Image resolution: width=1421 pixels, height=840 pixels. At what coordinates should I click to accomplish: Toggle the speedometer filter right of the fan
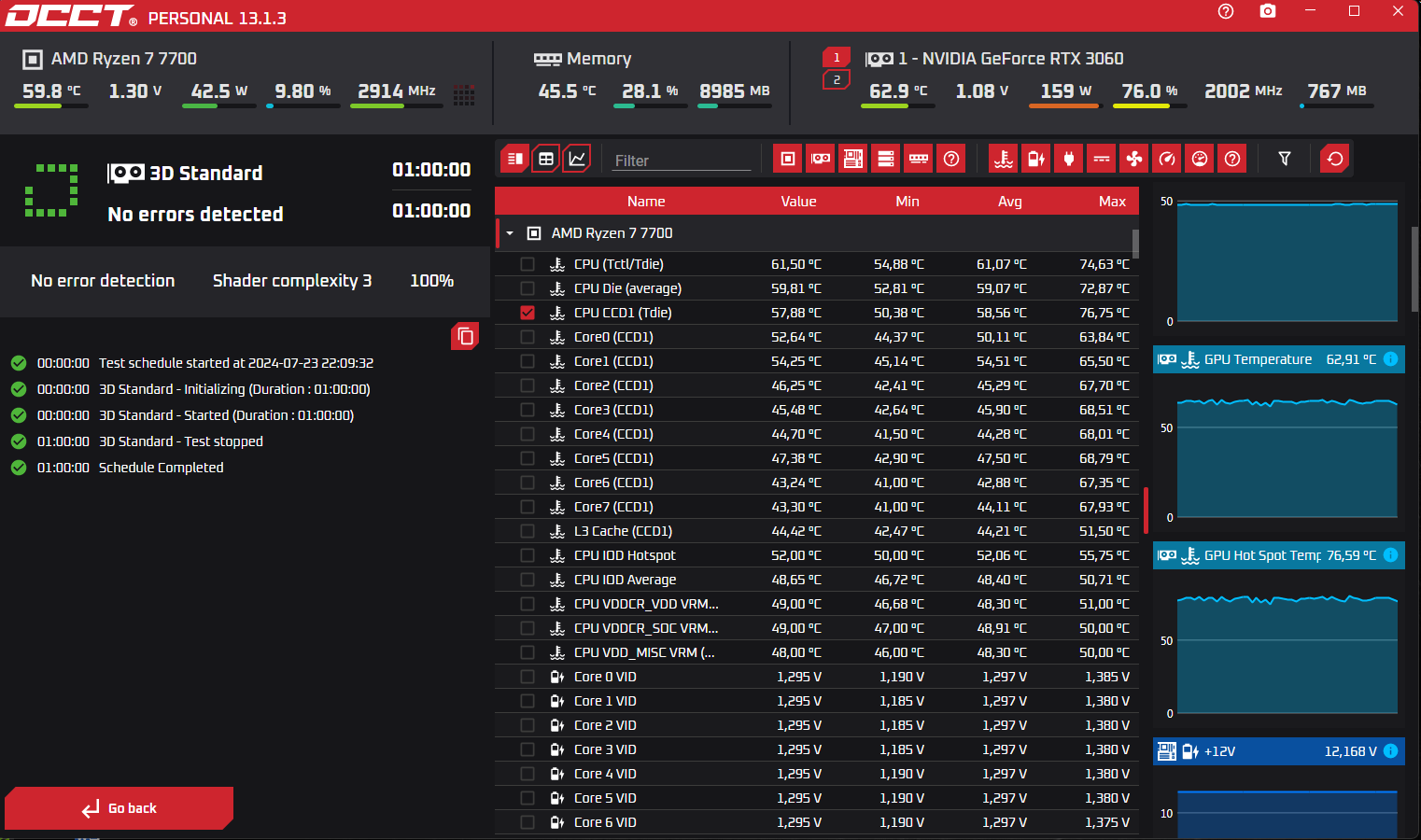[1167, 159]
